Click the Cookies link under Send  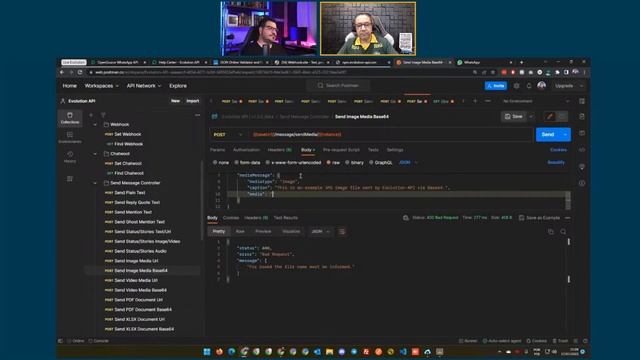[x=558, y=150]
